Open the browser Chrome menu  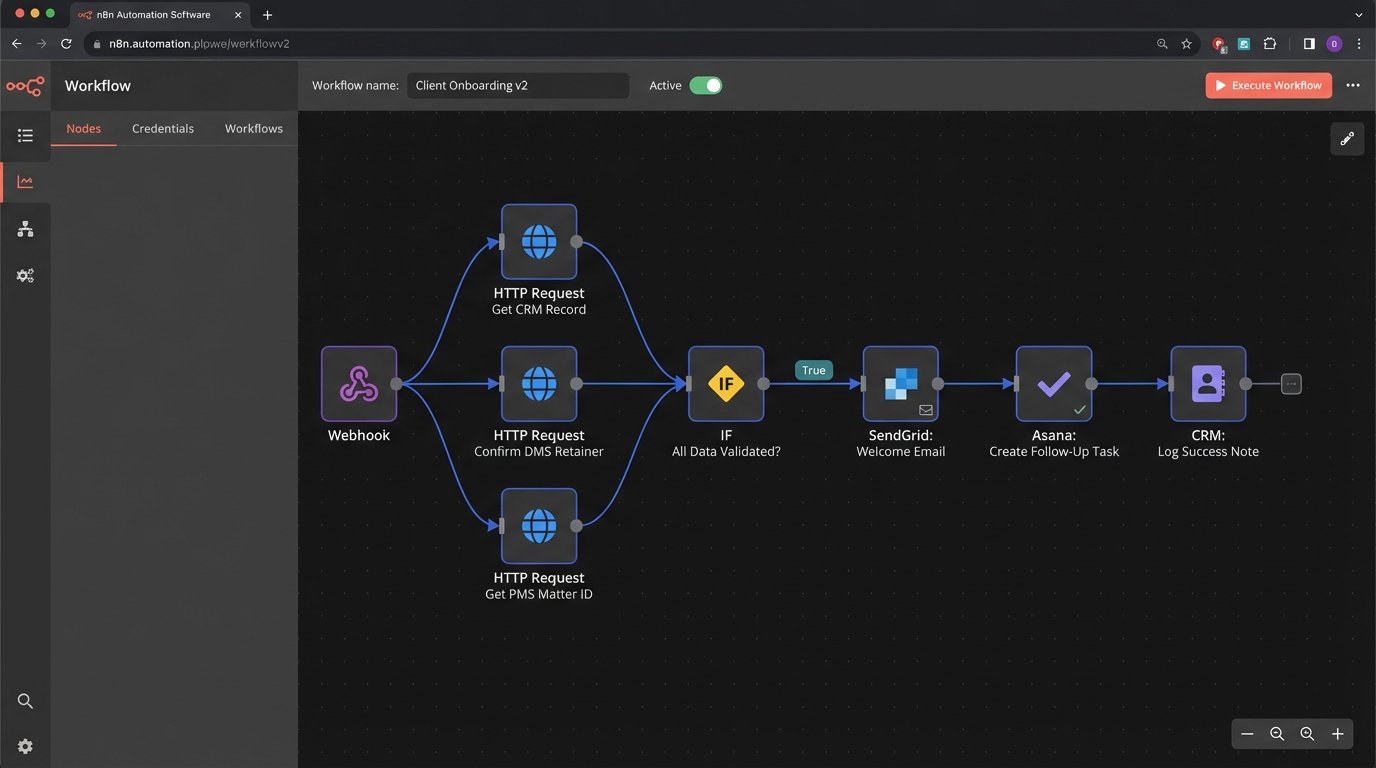click(x=1359, y=44)
